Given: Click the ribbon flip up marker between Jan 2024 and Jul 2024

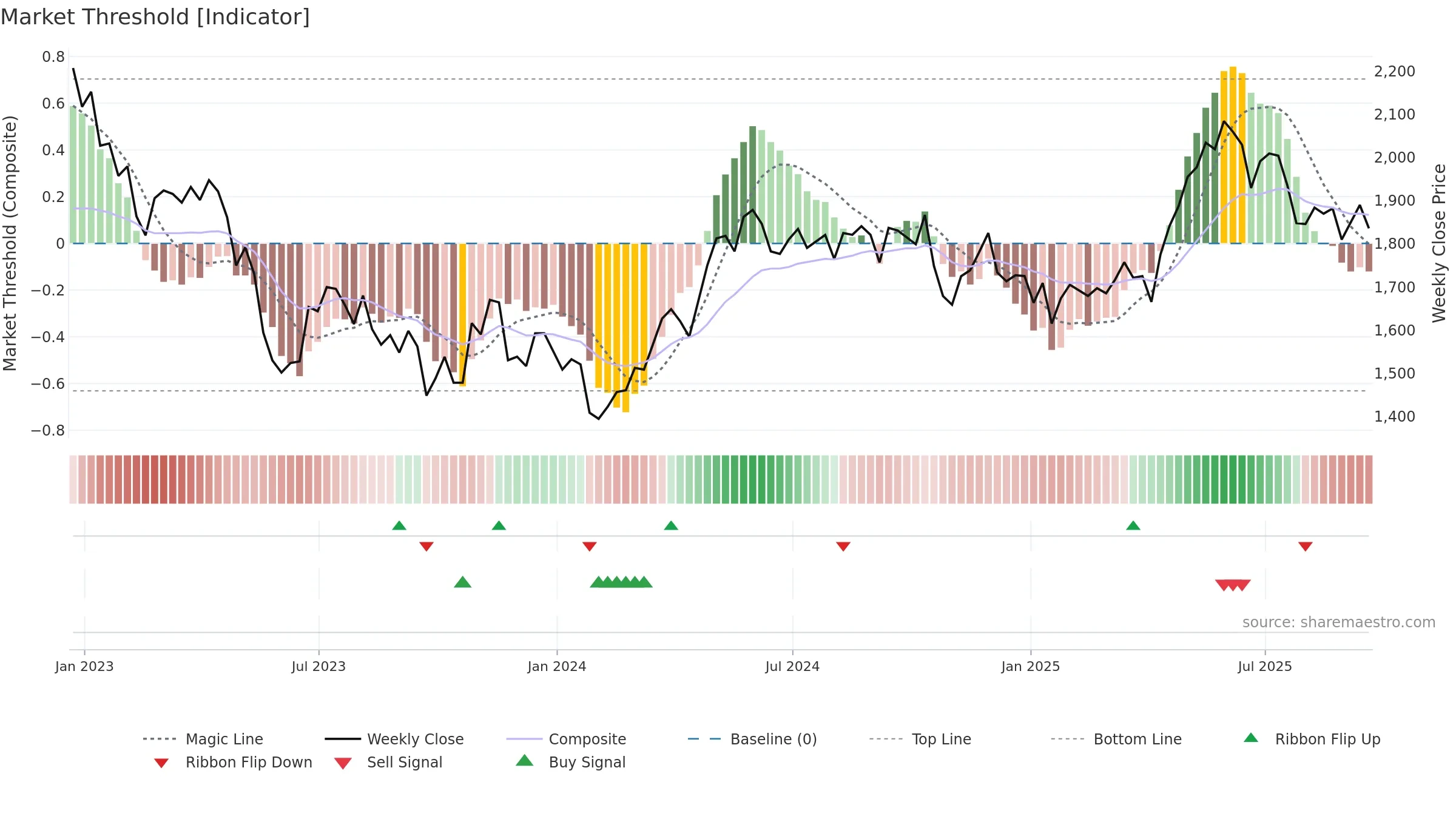Looking at the screenshot, I should pos(671,525).
